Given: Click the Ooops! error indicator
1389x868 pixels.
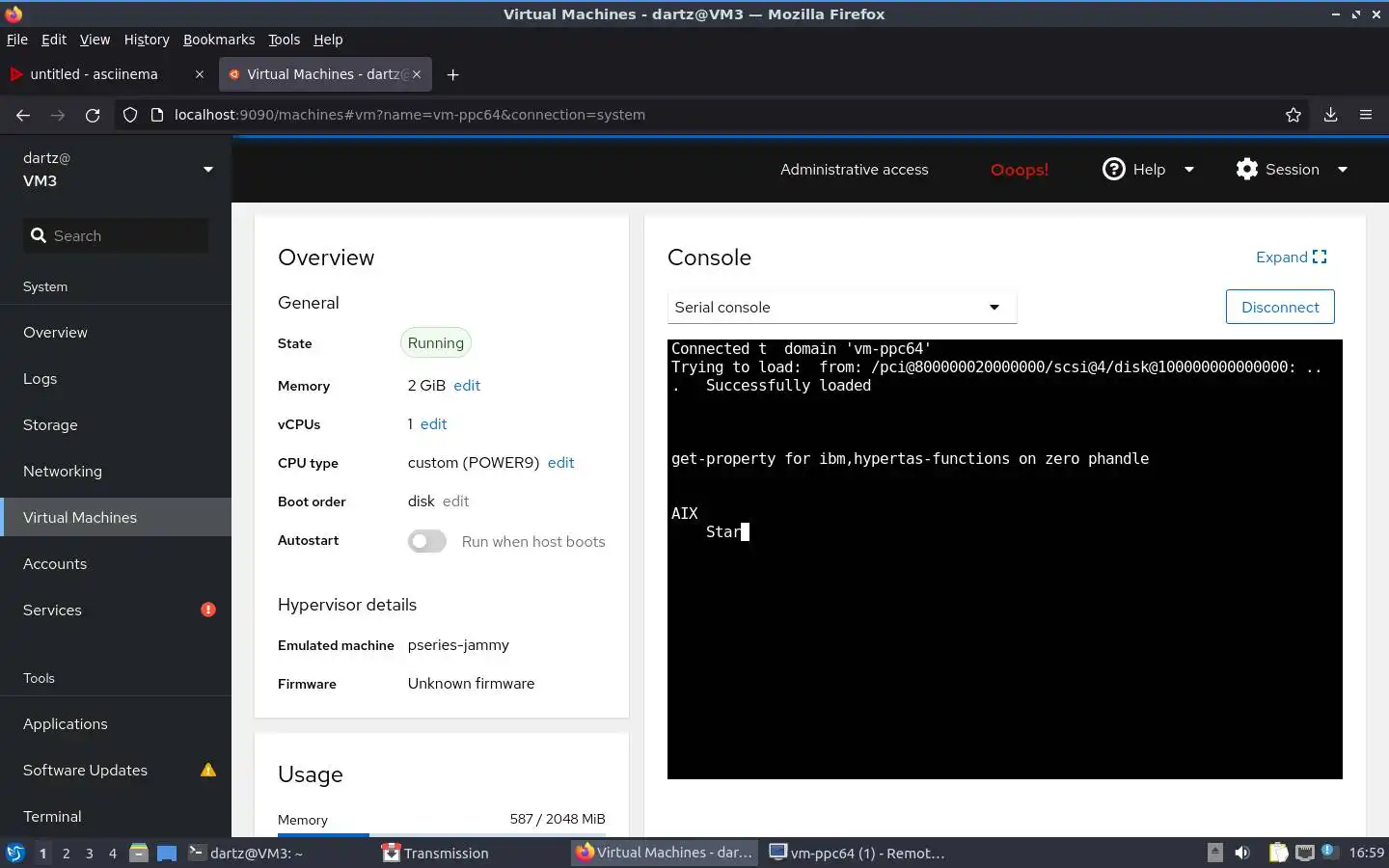Looking at the screenshot, I should (1020, 170).
